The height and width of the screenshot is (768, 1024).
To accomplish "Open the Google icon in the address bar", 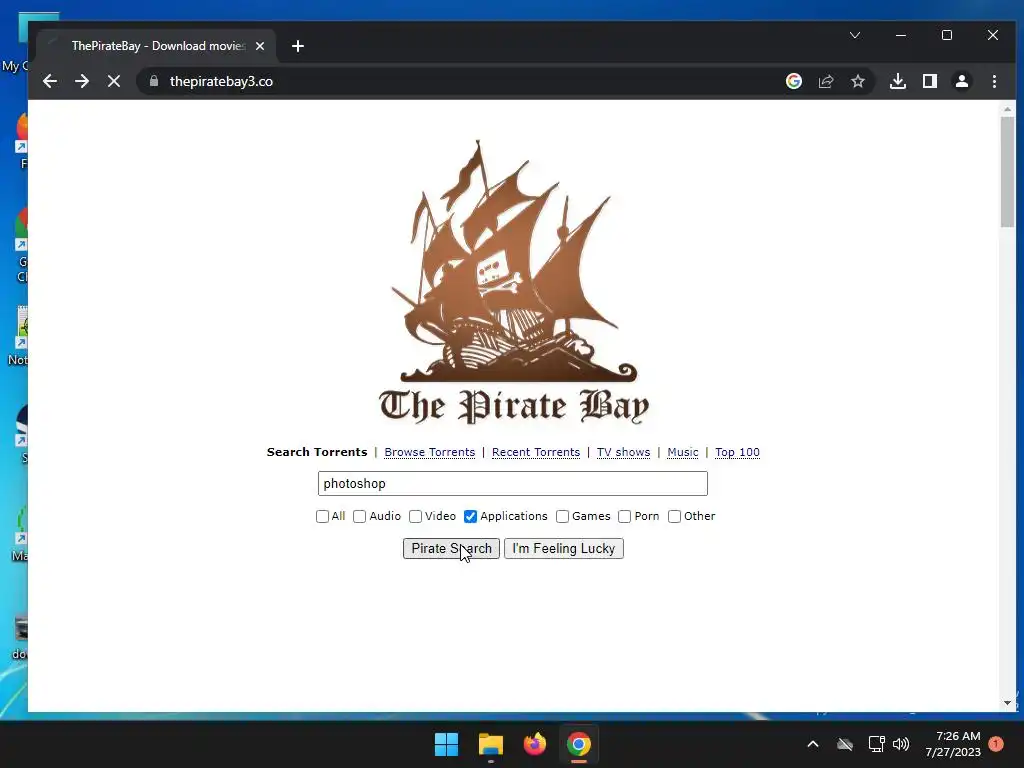I will [794, 81].
